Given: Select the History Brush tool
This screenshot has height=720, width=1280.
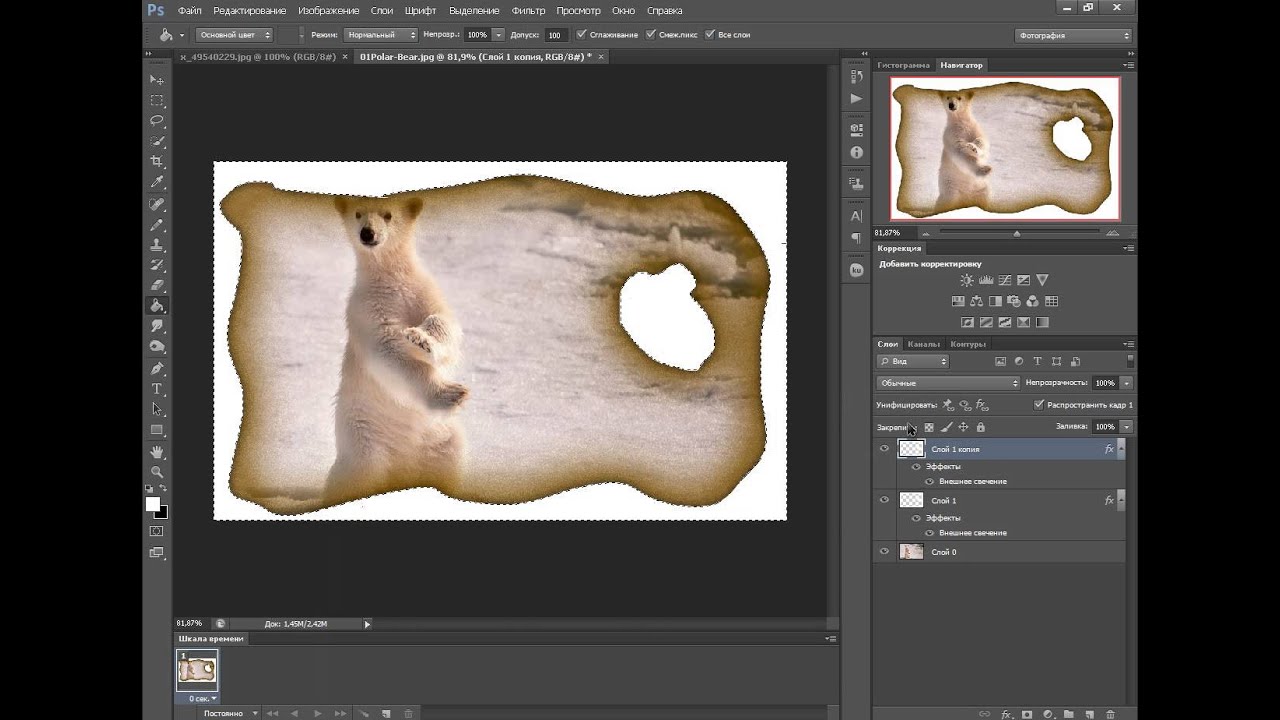Looking at the screenshot, I should [157, 265].
